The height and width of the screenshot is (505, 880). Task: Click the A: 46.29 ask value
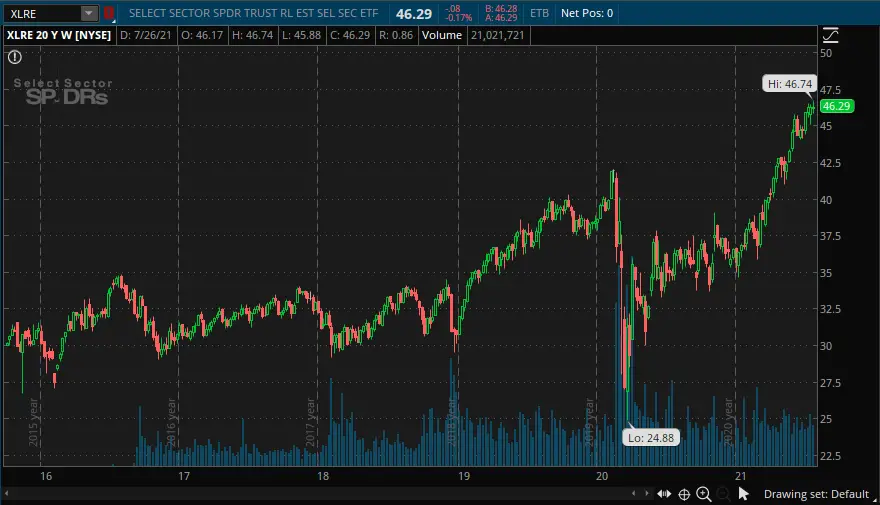click(501, 17)
